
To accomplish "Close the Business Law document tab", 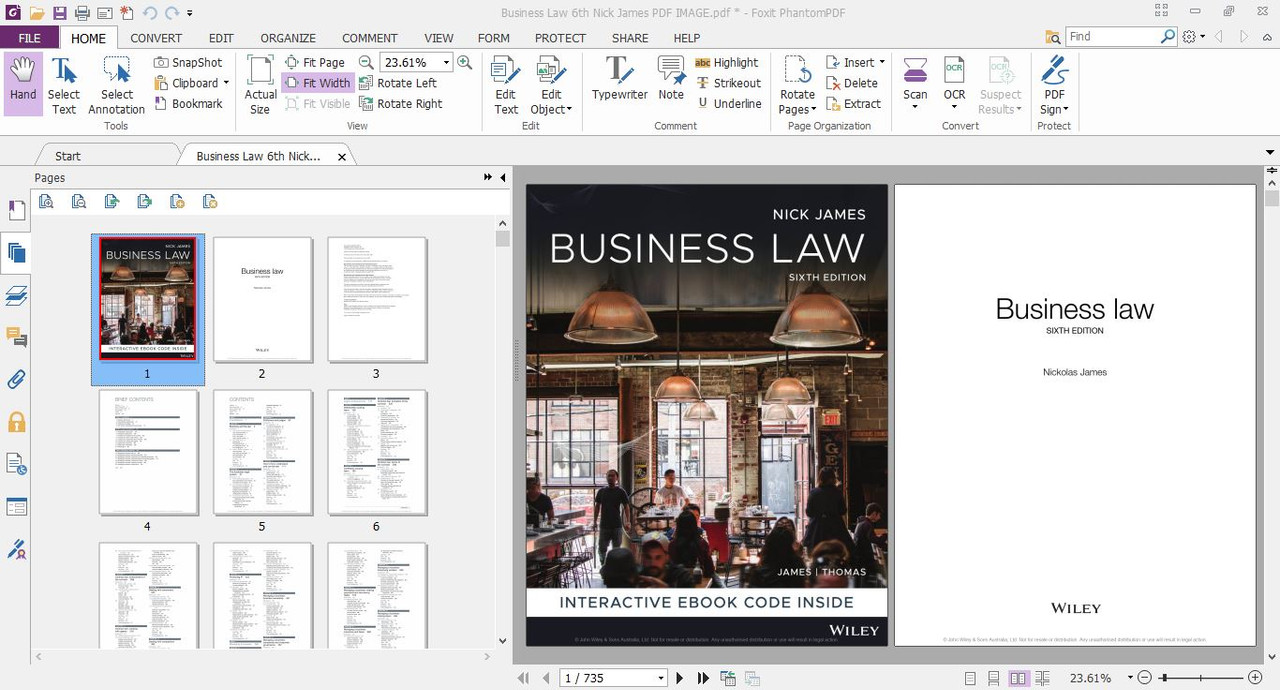I will click(342, 157).
